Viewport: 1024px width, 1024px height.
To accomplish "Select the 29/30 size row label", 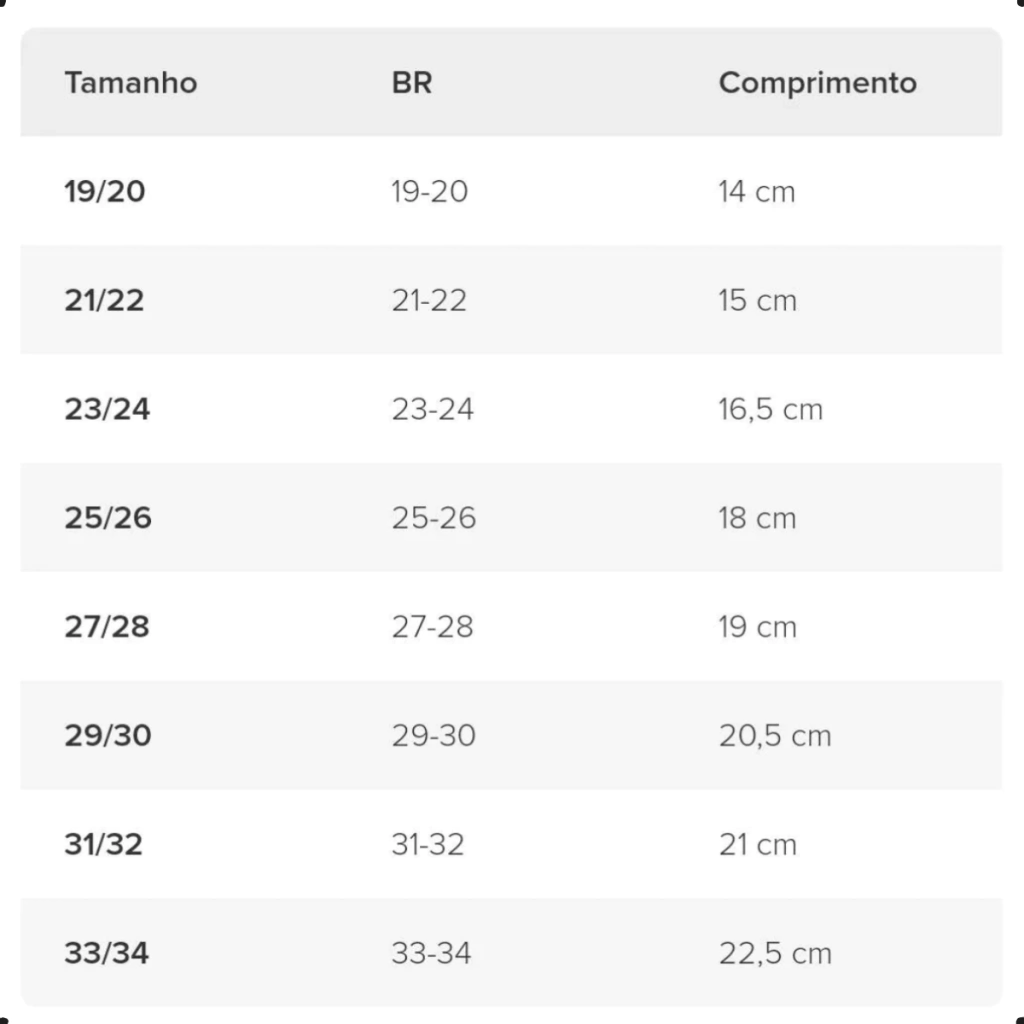I will (x=108, y=736).
